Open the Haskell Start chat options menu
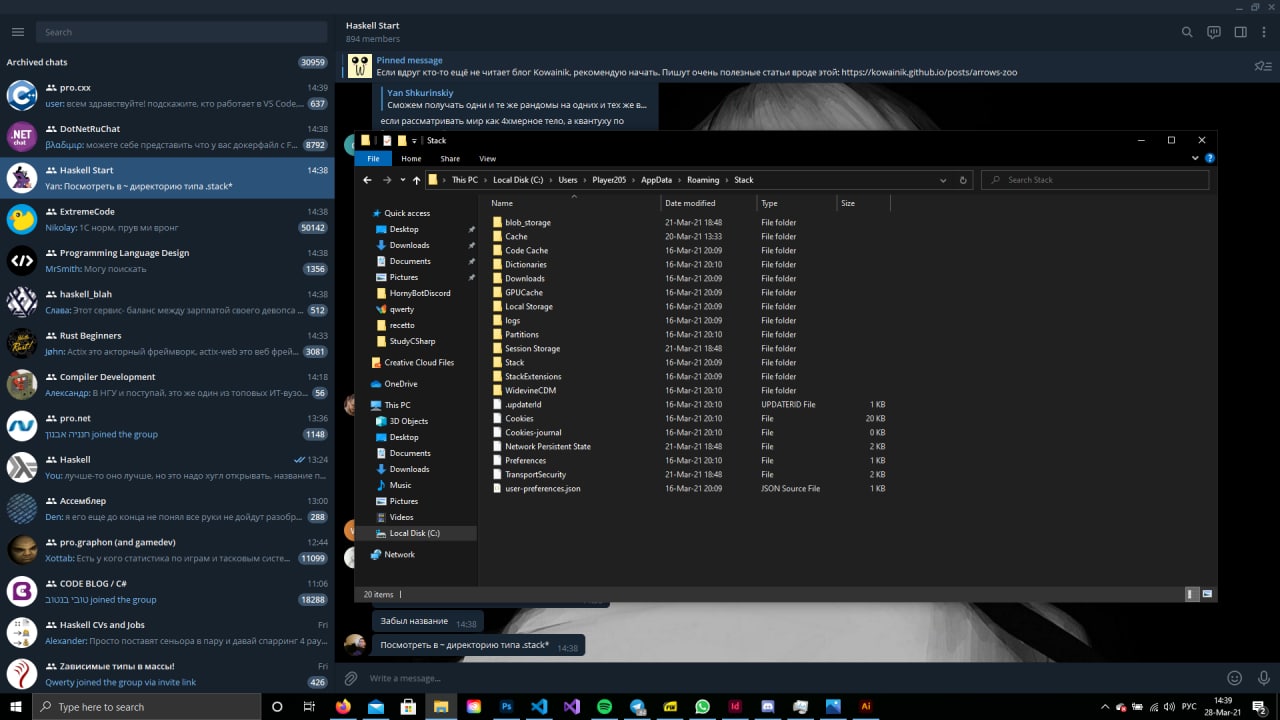Viewport: 1280px width, 720px height. [1266, 32]
